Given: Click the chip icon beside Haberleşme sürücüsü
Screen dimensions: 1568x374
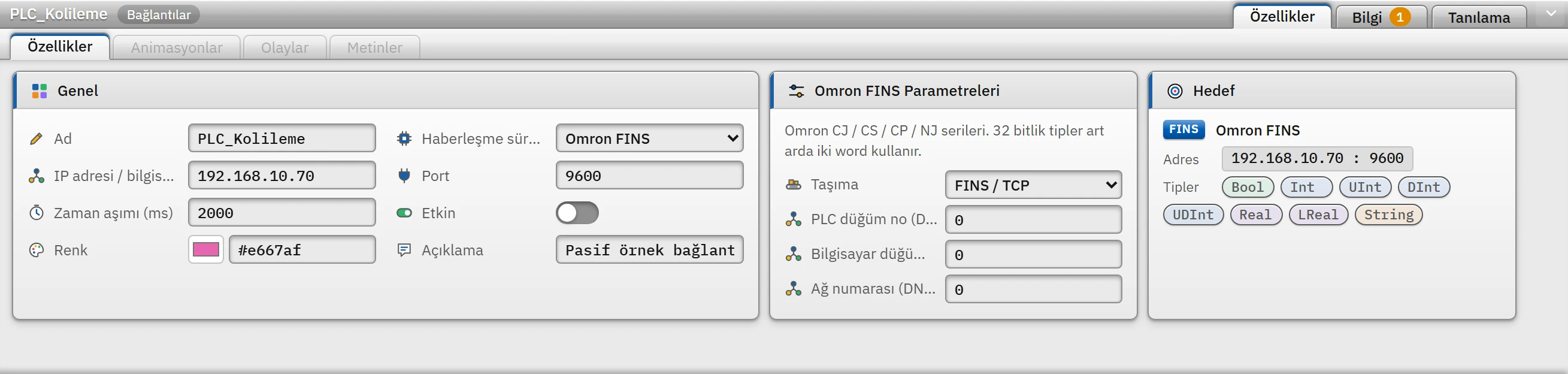Looking at the screenshot, I should click(x=404, y=139).
